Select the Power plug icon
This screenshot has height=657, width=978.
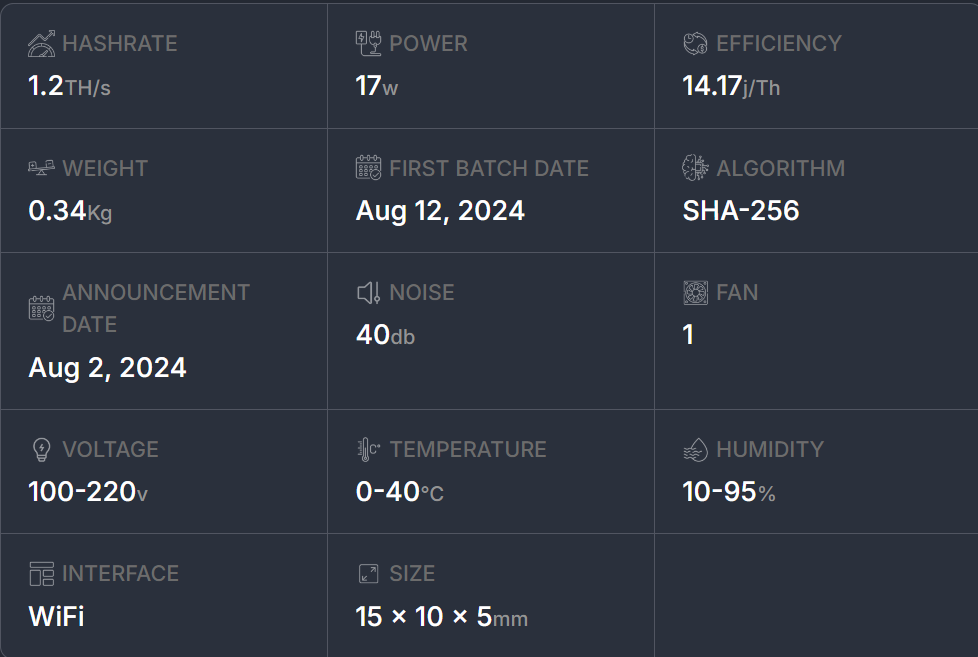pos(368,43)
